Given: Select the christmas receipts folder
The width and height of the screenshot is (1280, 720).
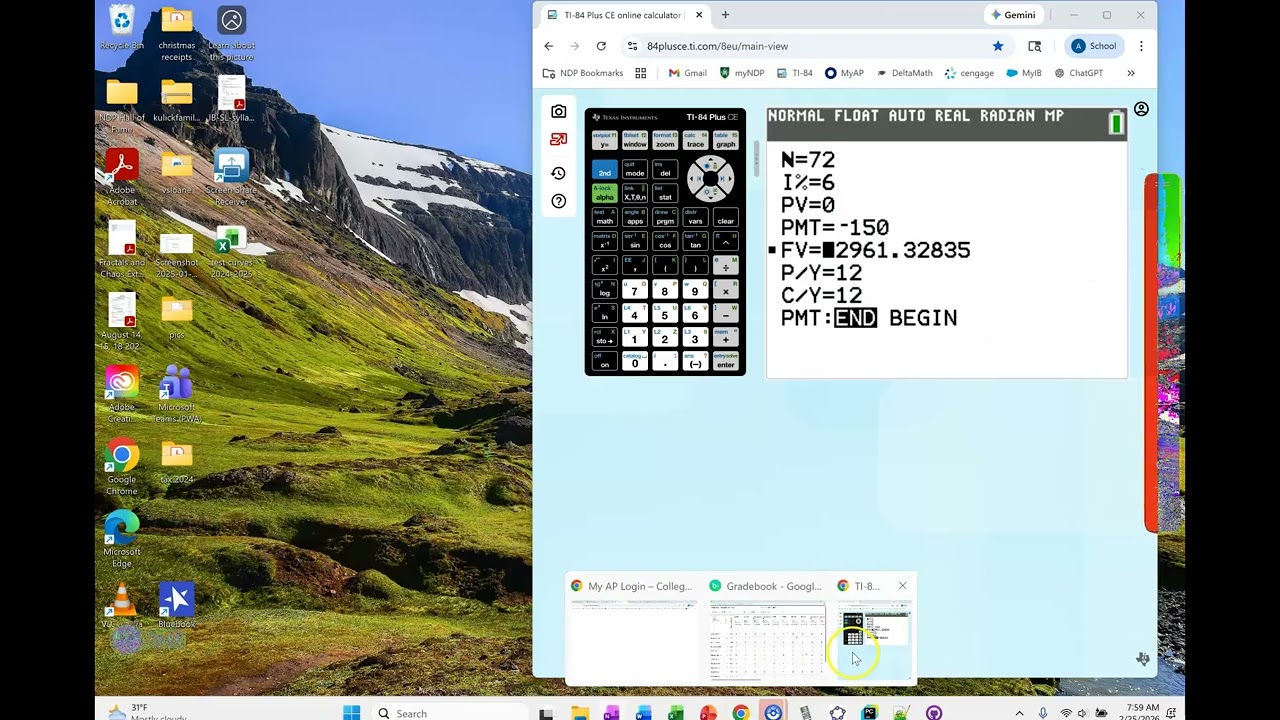Looking at the screenshot, I should click(176, 34).
